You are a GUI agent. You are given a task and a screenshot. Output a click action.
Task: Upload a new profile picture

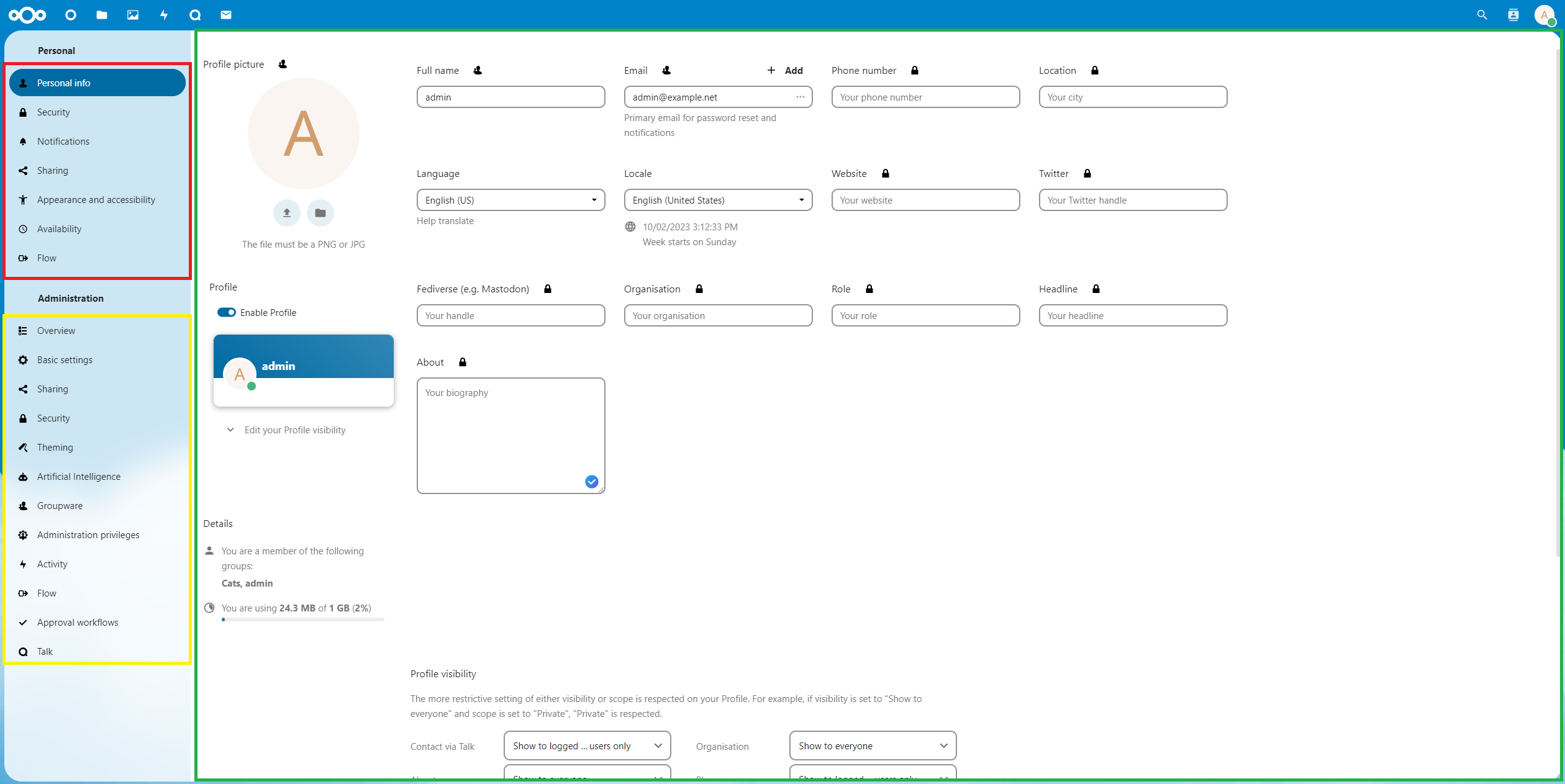tap(286, 212)
